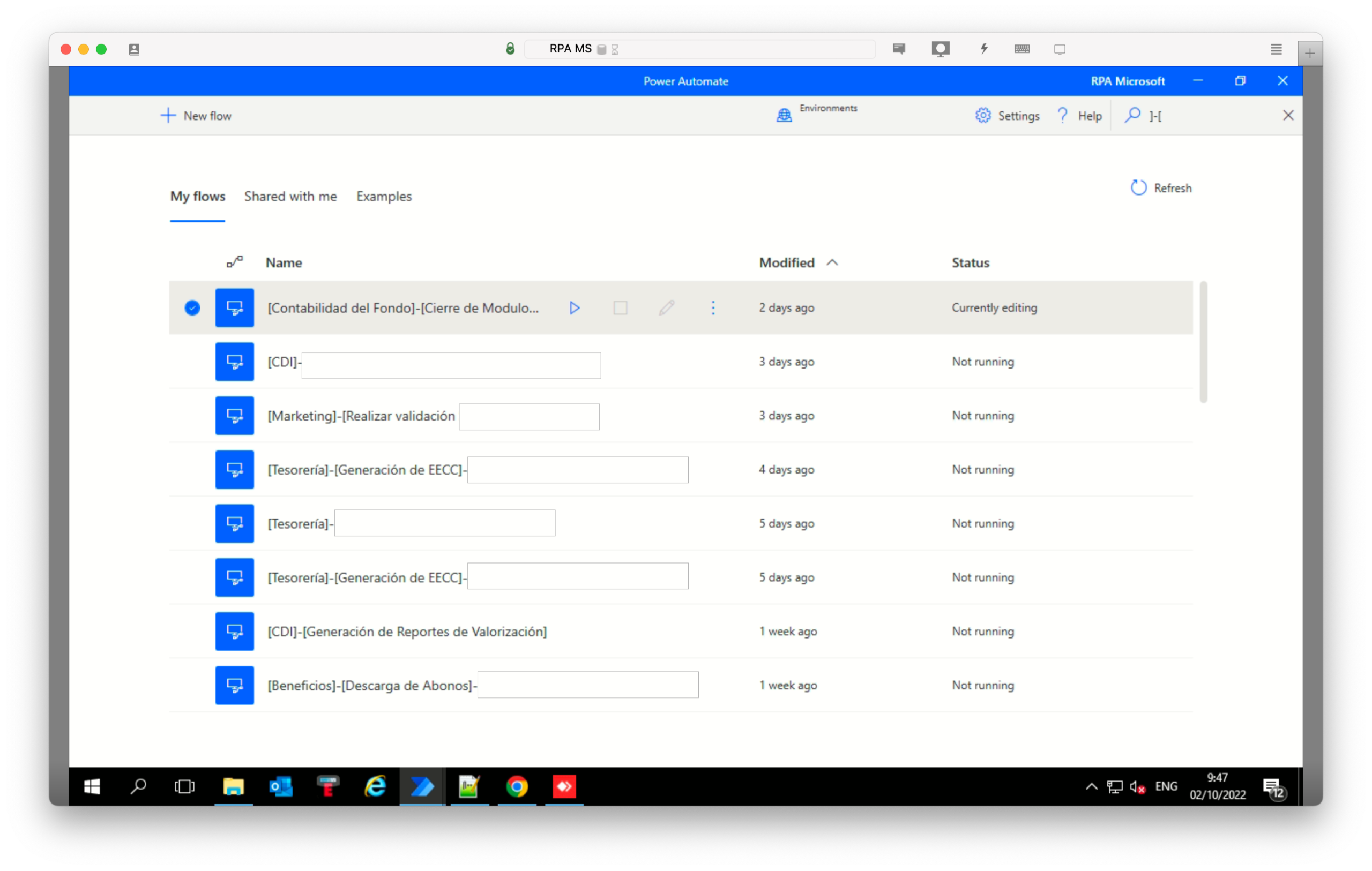The width and height of the screenshot is (1372, 871).
Task: Select the CDI Generación de Reportes flow icon
Action: 235,631
